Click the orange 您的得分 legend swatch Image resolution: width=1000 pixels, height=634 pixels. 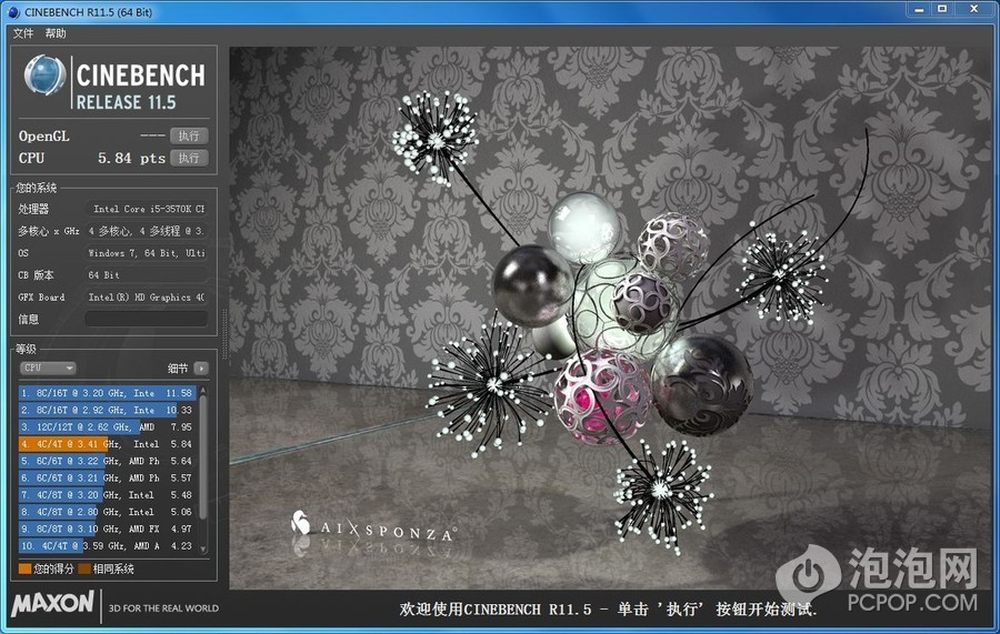coord(25,569)
